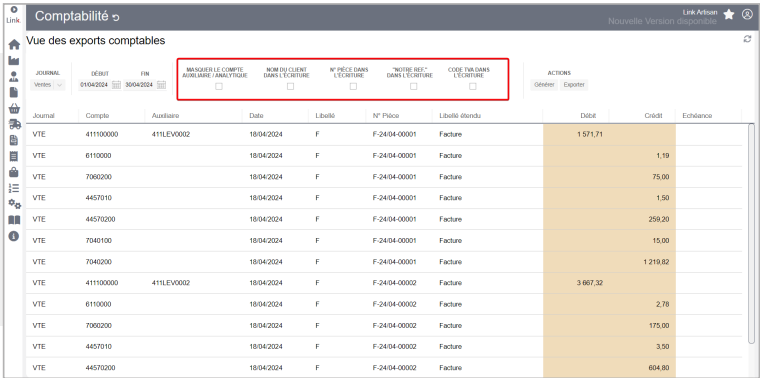
Task: Click the Fin date field 30/04/2024
Action: 139,85
